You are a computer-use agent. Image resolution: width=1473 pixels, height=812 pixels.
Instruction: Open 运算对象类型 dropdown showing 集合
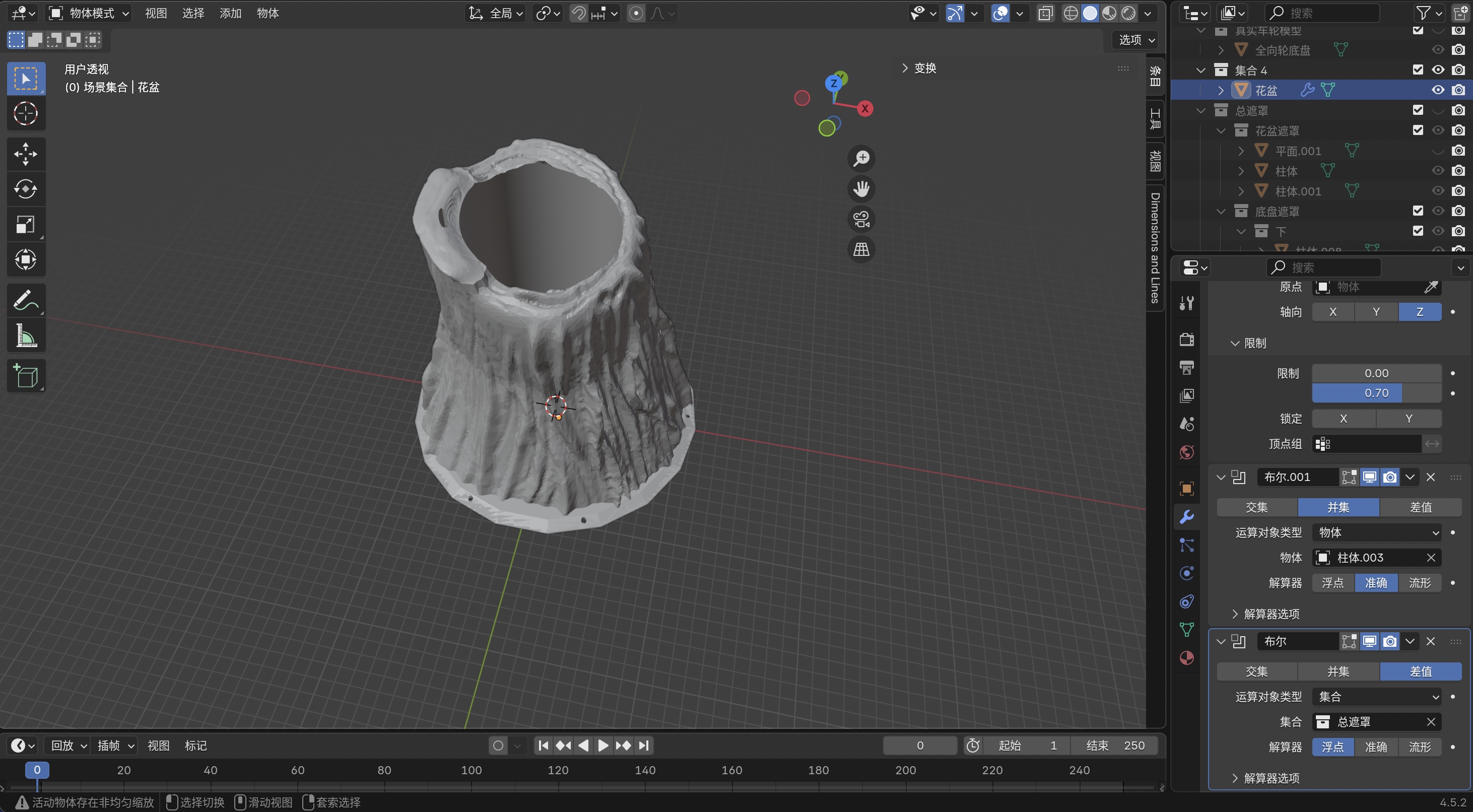(1376, 697)
